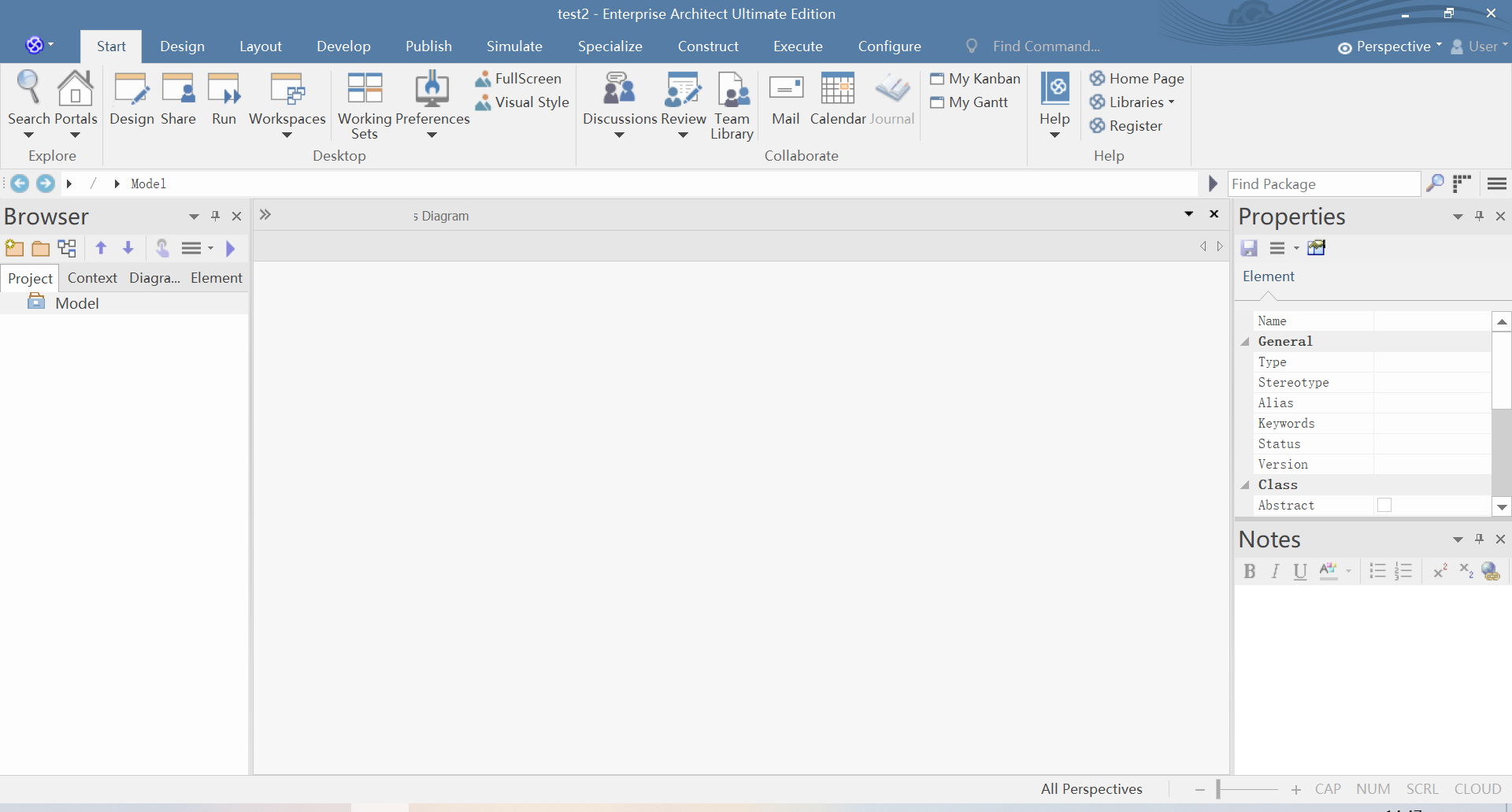Navigate forward with the blue right arrow
The image size is (1512, 812).
46,184
